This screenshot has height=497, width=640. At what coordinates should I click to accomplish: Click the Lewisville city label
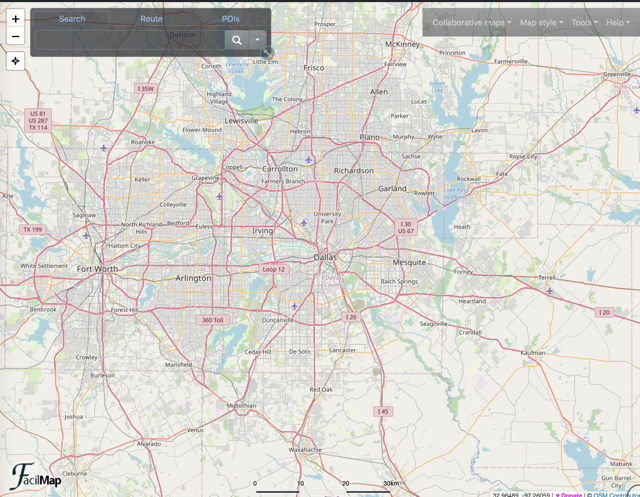click(x=241, y=121)
